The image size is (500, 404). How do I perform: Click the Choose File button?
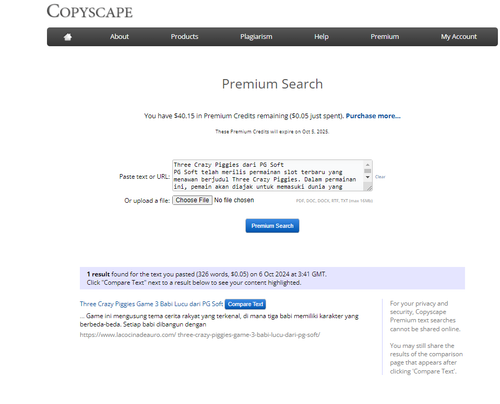pyautogui.click(x=192, y=200)
